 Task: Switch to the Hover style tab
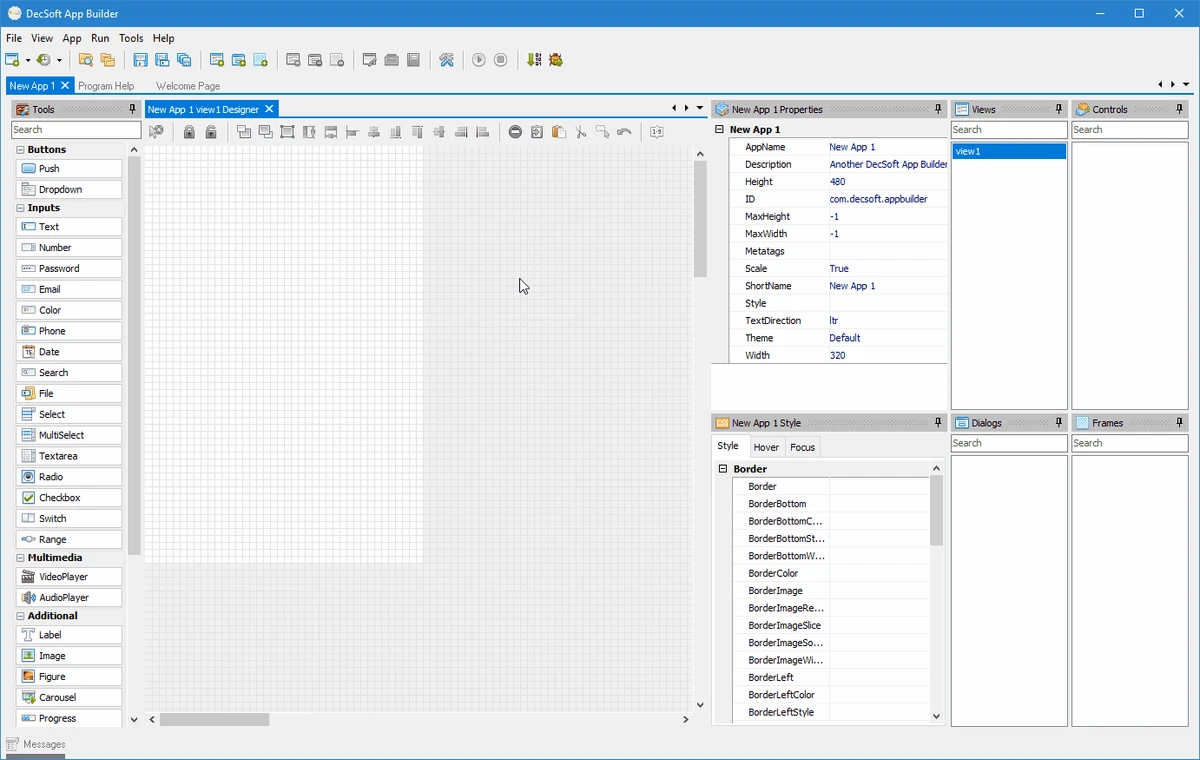766,447
